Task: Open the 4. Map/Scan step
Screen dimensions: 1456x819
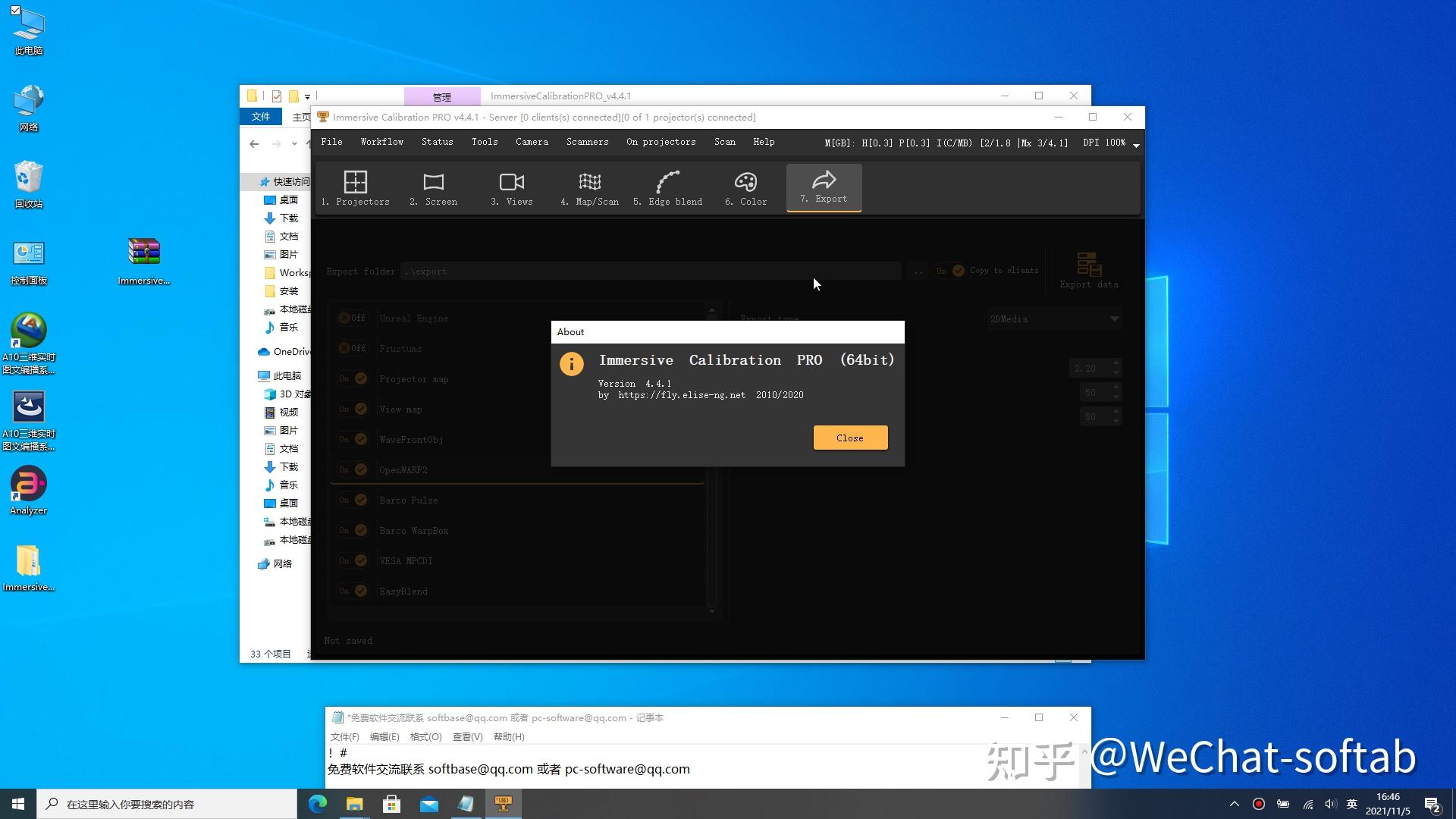Action: [589, 188]
